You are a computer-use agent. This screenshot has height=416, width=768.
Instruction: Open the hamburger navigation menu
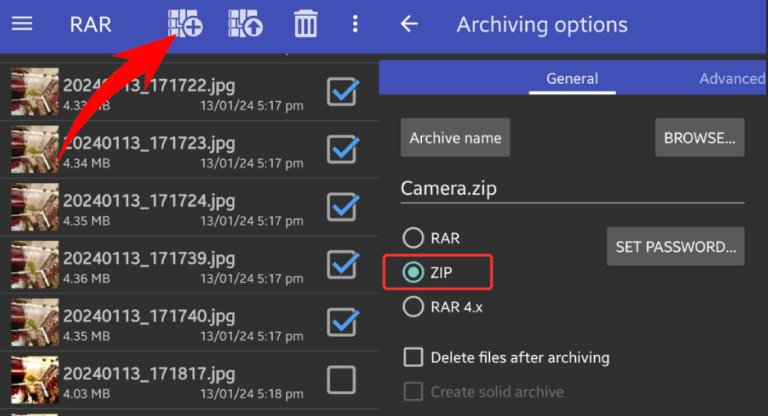click(x=22, y=24)
